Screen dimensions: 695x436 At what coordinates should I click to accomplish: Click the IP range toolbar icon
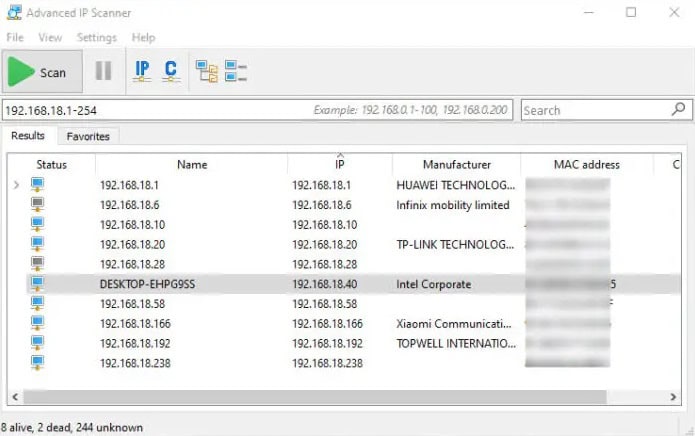(x=142, y=71)
